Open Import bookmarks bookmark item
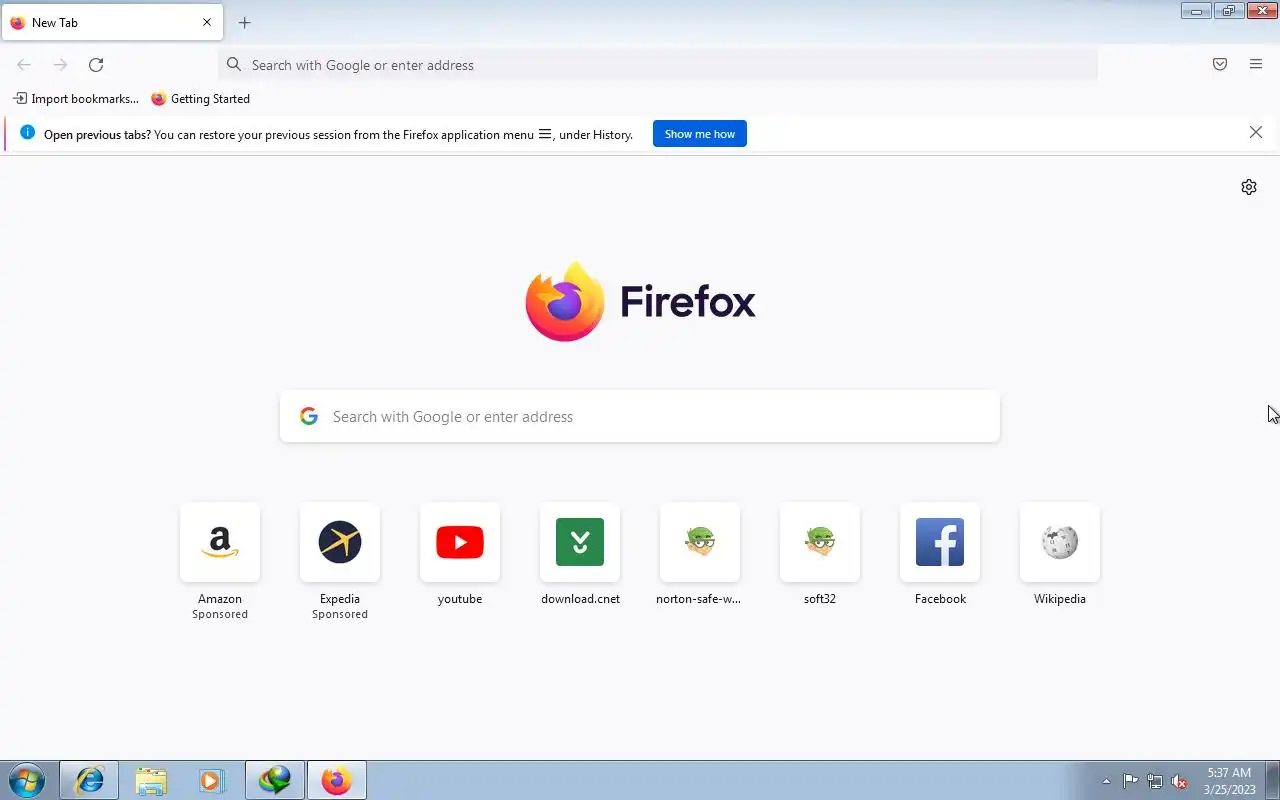This screenshot has width=1280, height=800. 76,99
